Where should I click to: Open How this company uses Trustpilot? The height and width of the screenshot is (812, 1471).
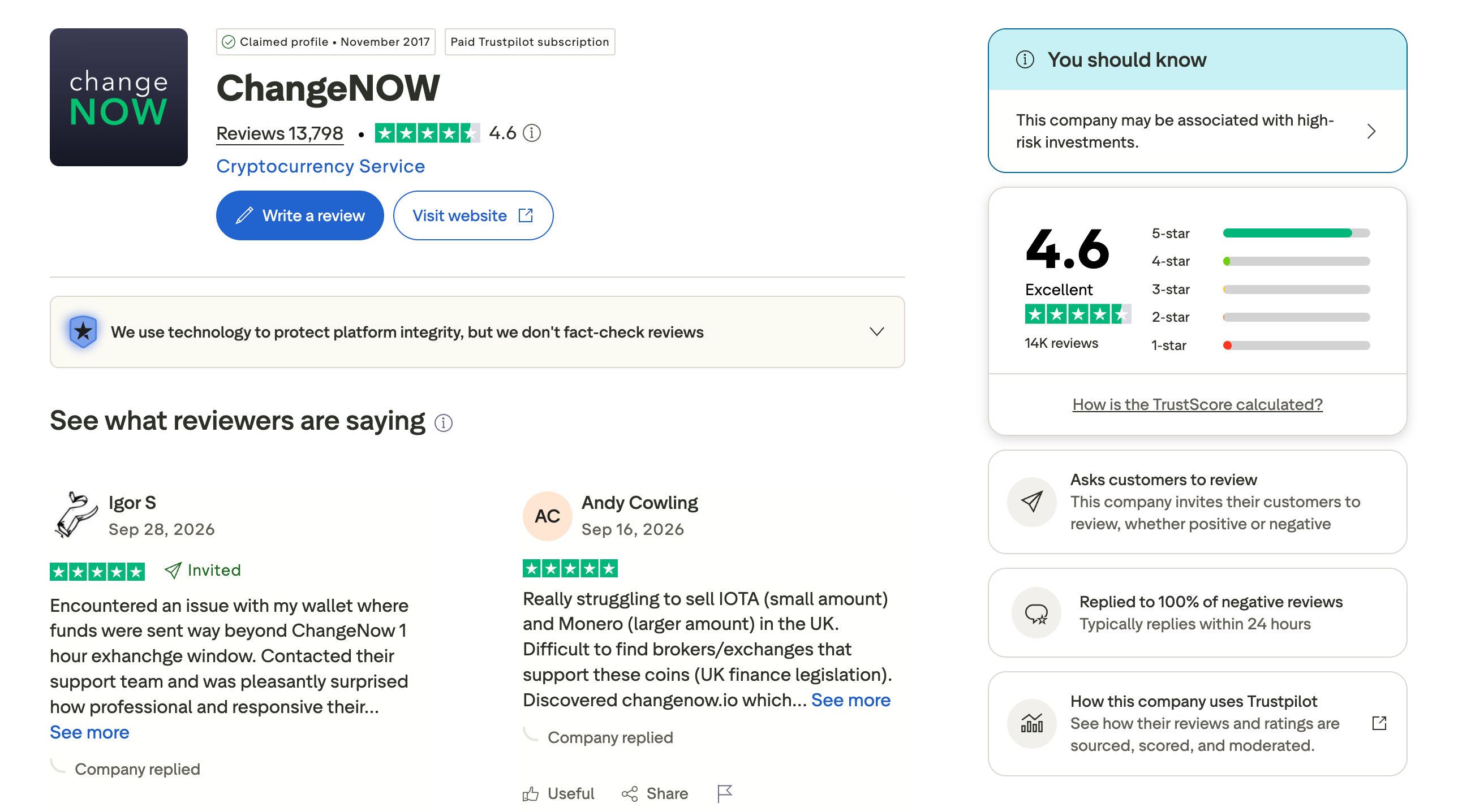coord(1193,701)
